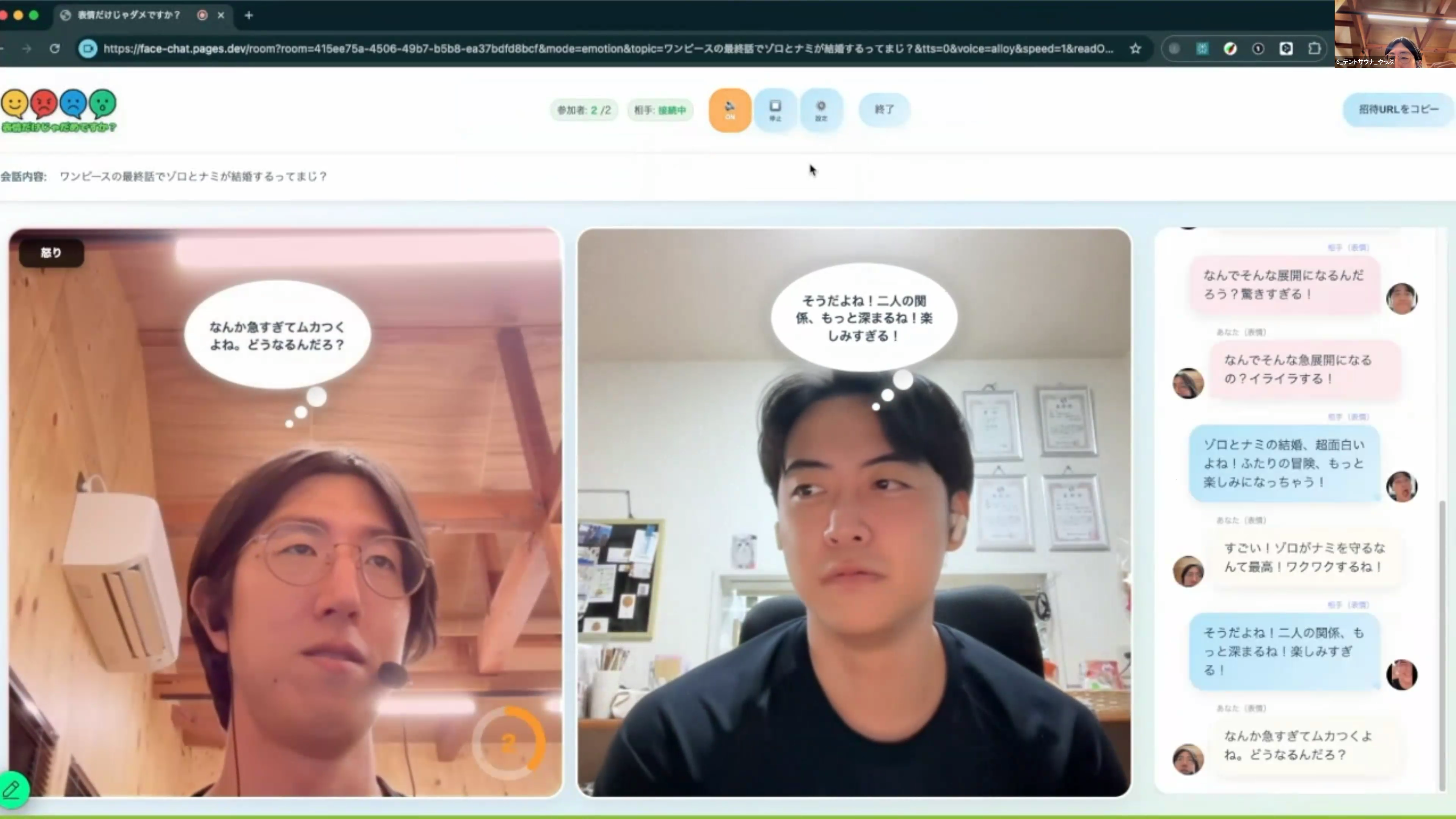Click the colorful round extension icon
1456x819 pixels.
pos(1230,49)
